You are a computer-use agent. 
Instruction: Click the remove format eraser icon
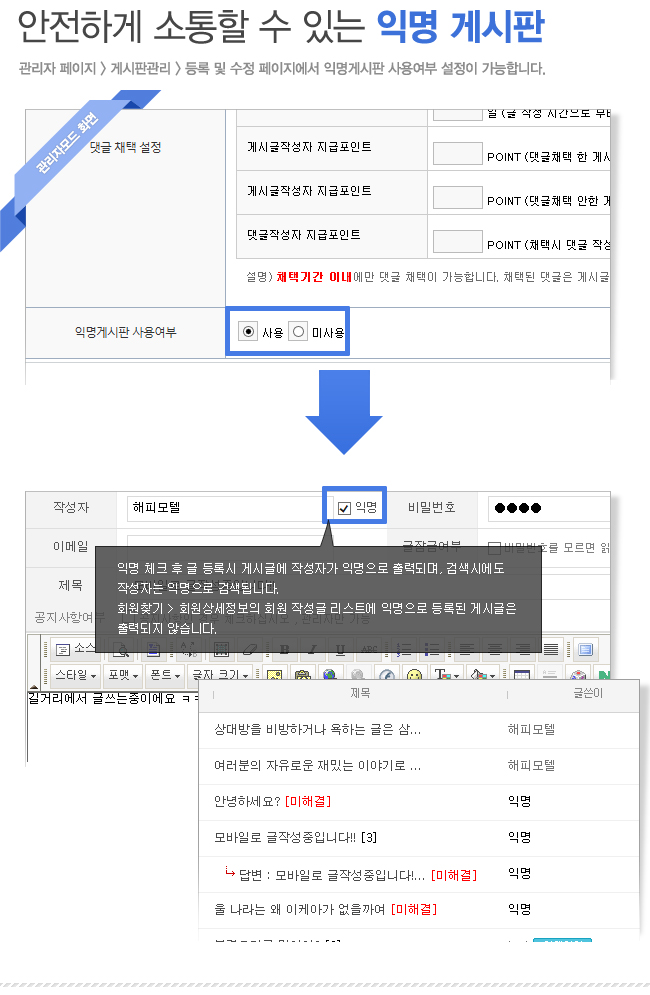249,649
